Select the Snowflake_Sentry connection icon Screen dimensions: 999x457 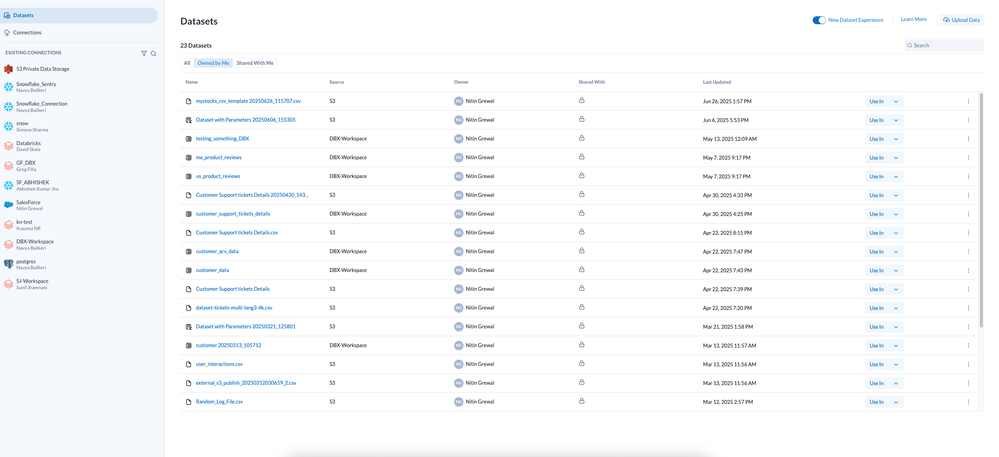[x=8, y=87]
